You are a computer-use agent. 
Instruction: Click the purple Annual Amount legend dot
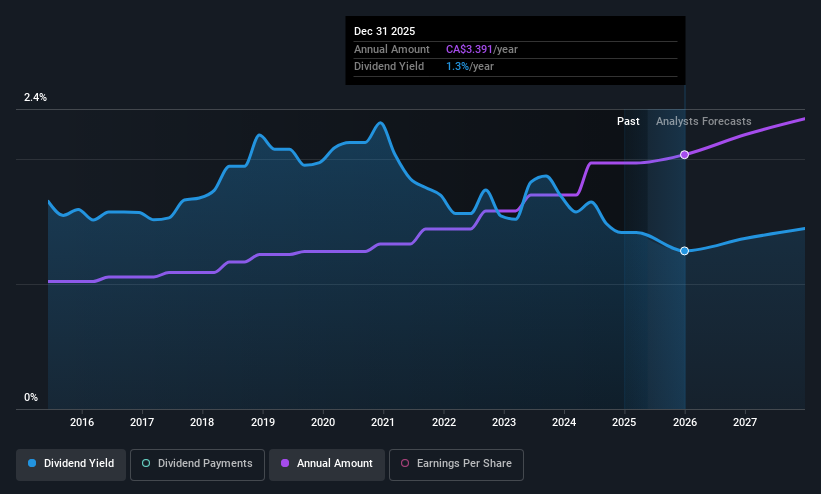click(x=285, y=463)
